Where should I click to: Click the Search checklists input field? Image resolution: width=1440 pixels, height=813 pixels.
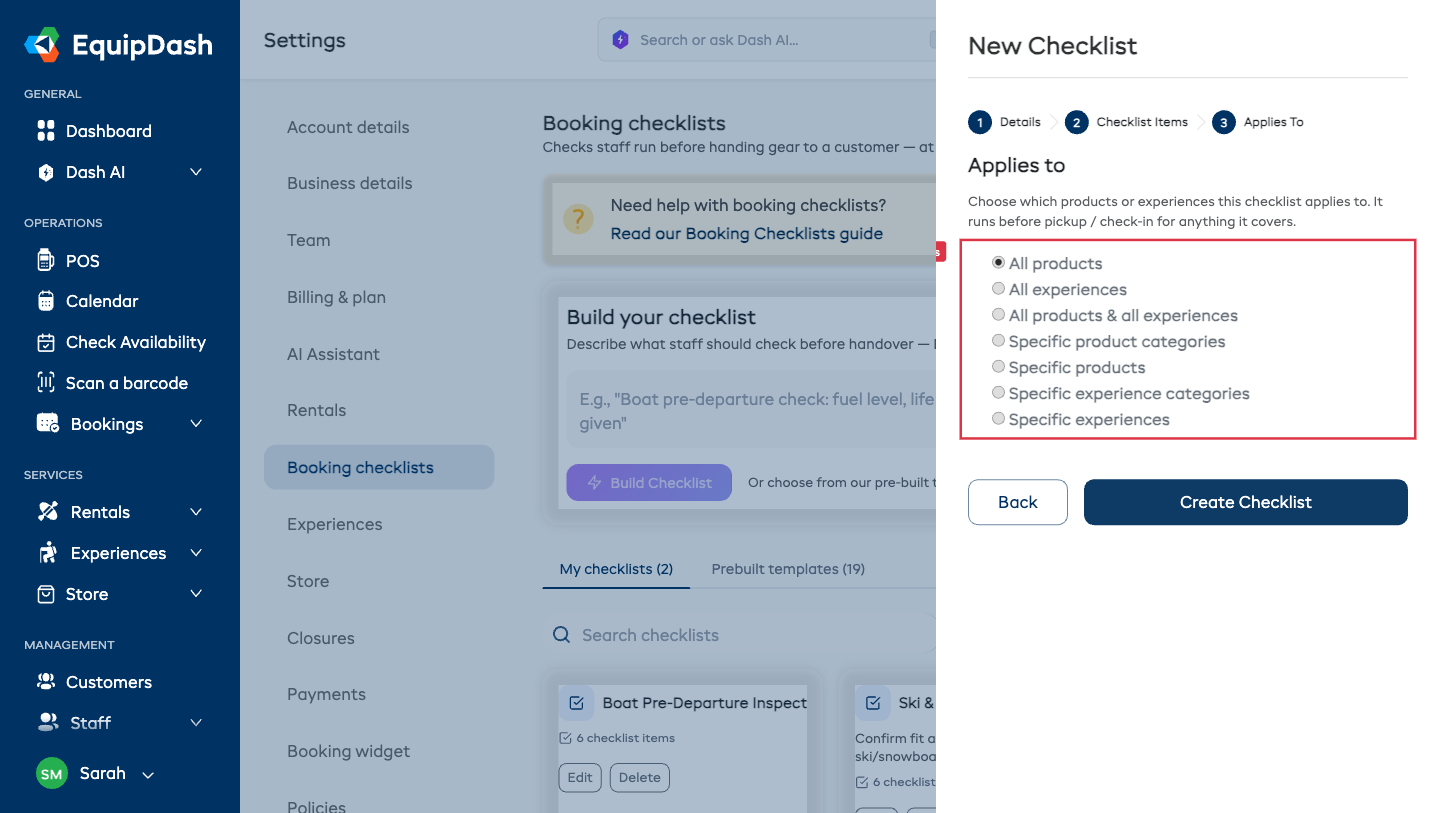pyautogui.click(x=740, y=635)
